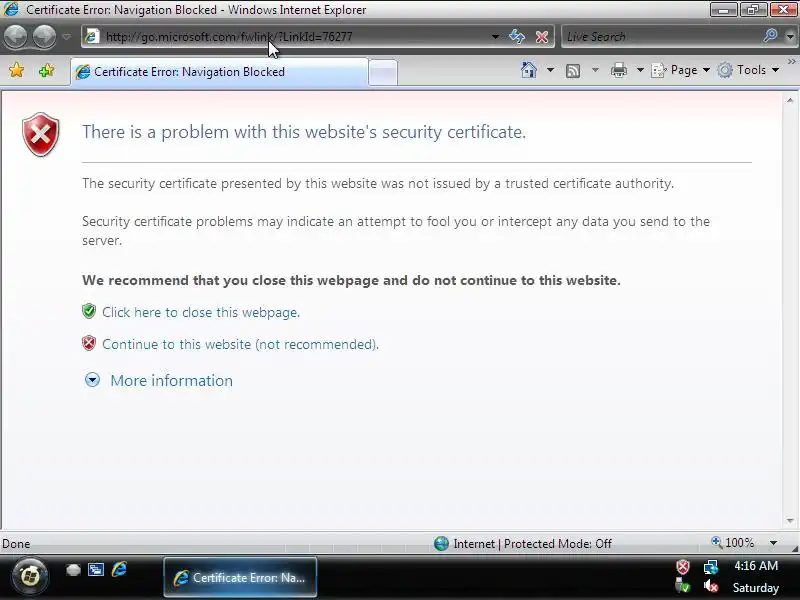This screenshot has height=600, width=800.
Task: Expand the zoom level dropdown arrow
Action: coord(773,543)
